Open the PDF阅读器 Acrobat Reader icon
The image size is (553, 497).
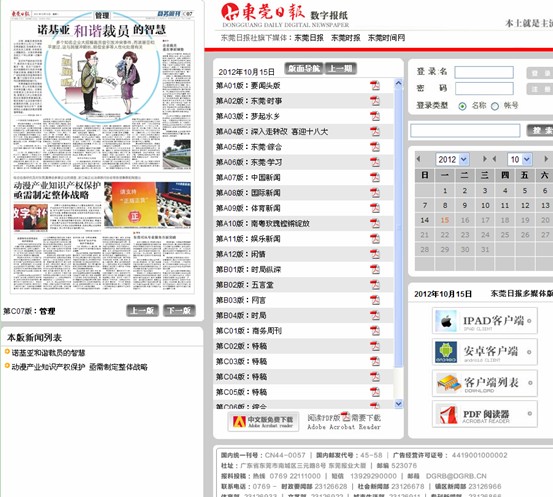[447, 414]
